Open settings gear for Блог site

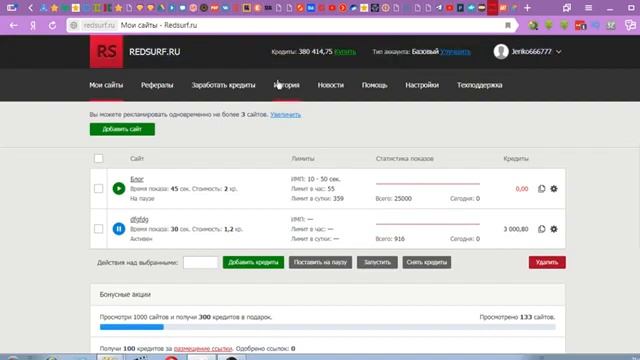tap(554, 189)
